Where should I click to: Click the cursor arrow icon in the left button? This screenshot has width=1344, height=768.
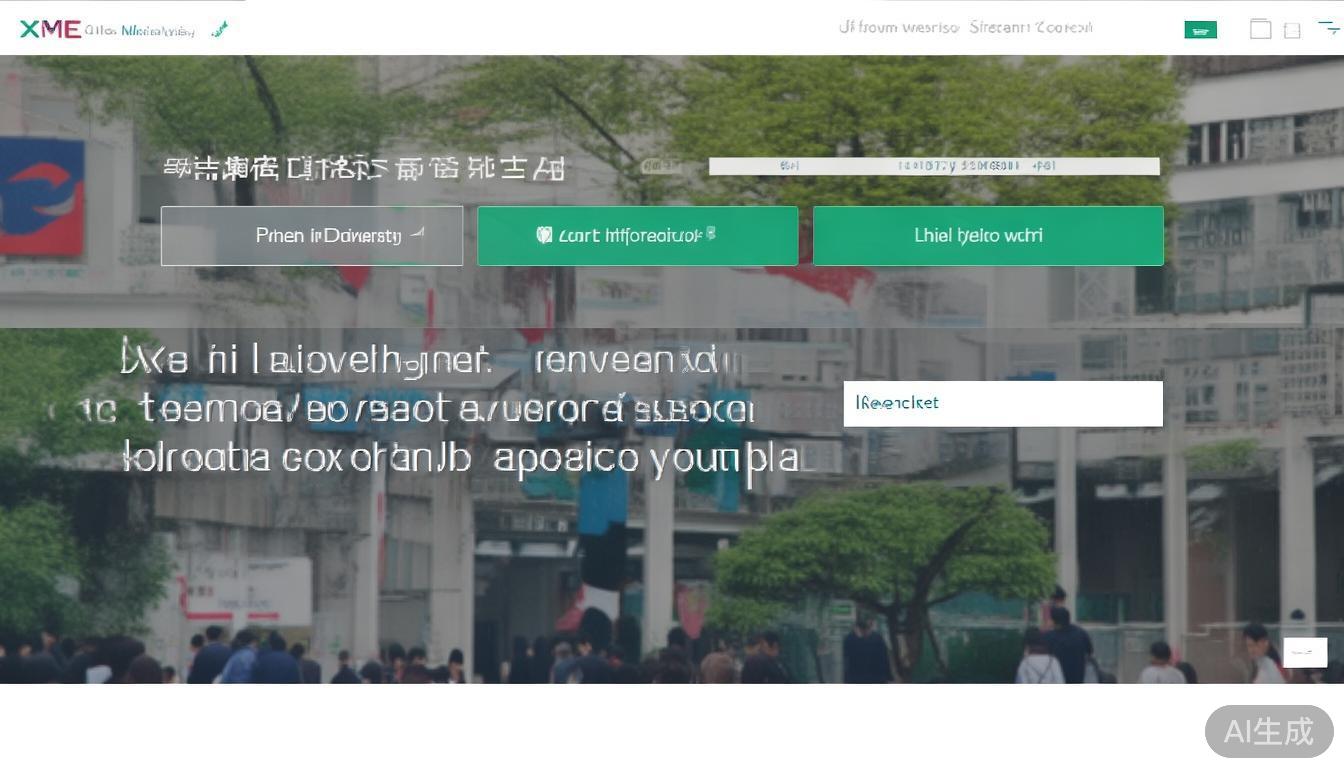(419, 232)
